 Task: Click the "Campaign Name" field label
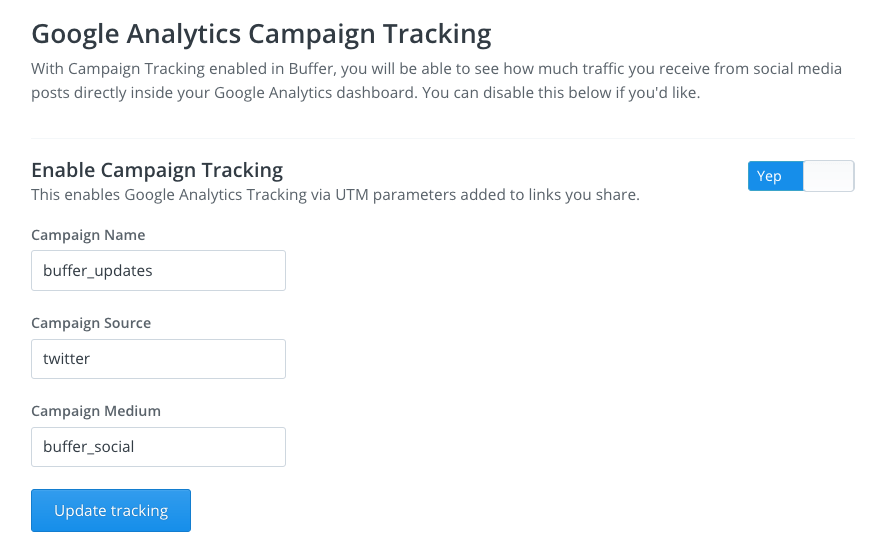(x=88, y=235)
